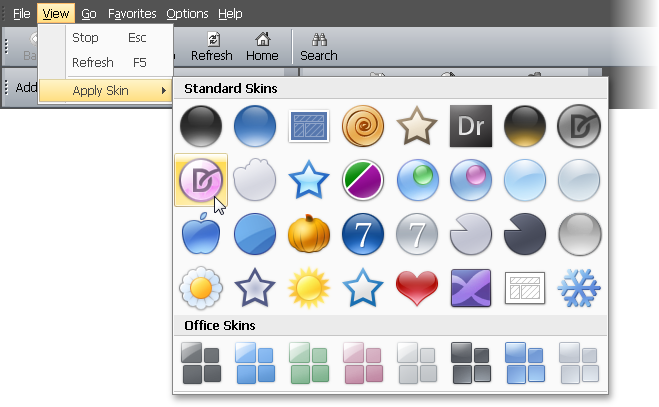
Task: Apply the yellow sun skin
Action: point(309,288)
